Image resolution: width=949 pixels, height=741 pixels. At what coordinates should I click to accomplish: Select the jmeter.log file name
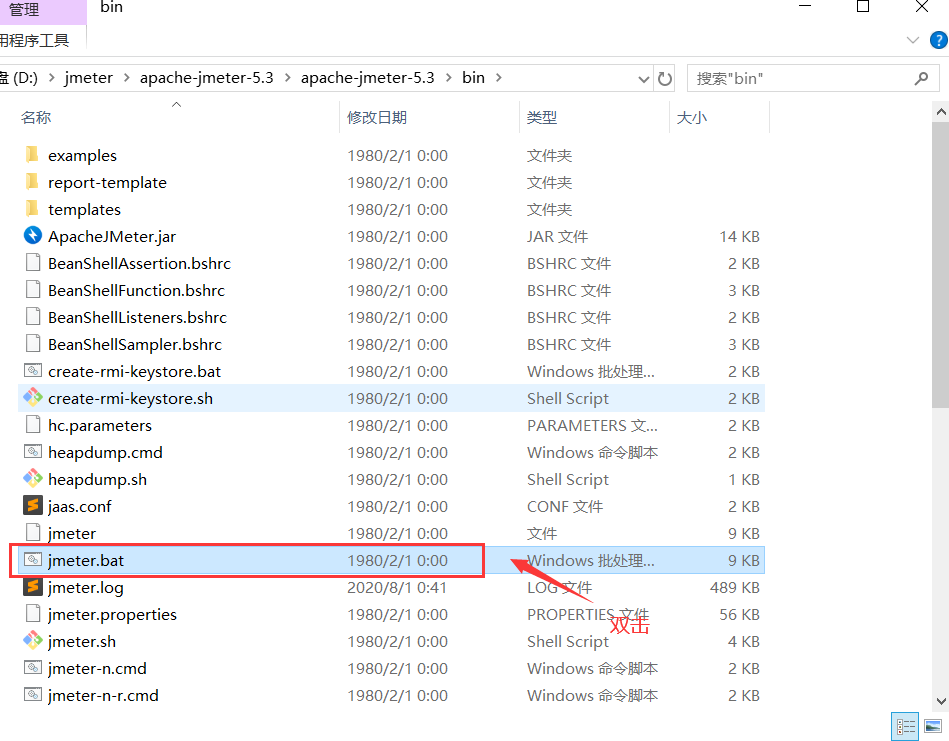tap(86, 587)
